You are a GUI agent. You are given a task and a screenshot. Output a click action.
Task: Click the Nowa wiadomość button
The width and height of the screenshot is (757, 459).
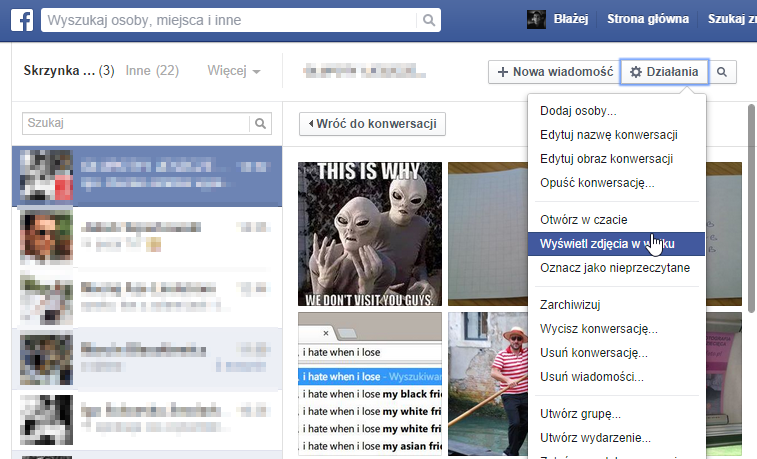click(554, 72)
